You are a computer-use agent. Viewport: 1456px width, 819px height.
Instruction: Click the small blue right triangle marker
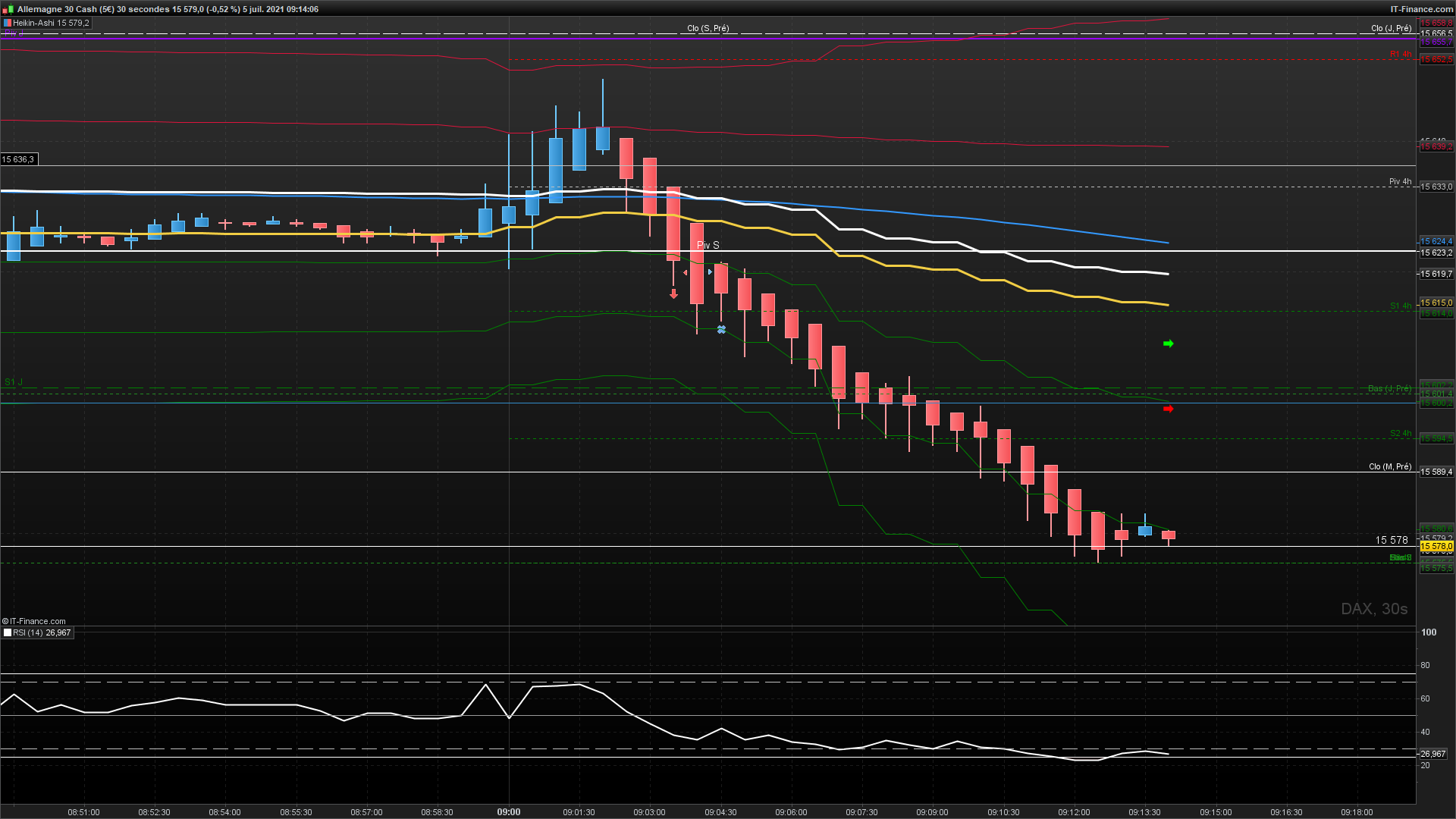coord(711,271)
